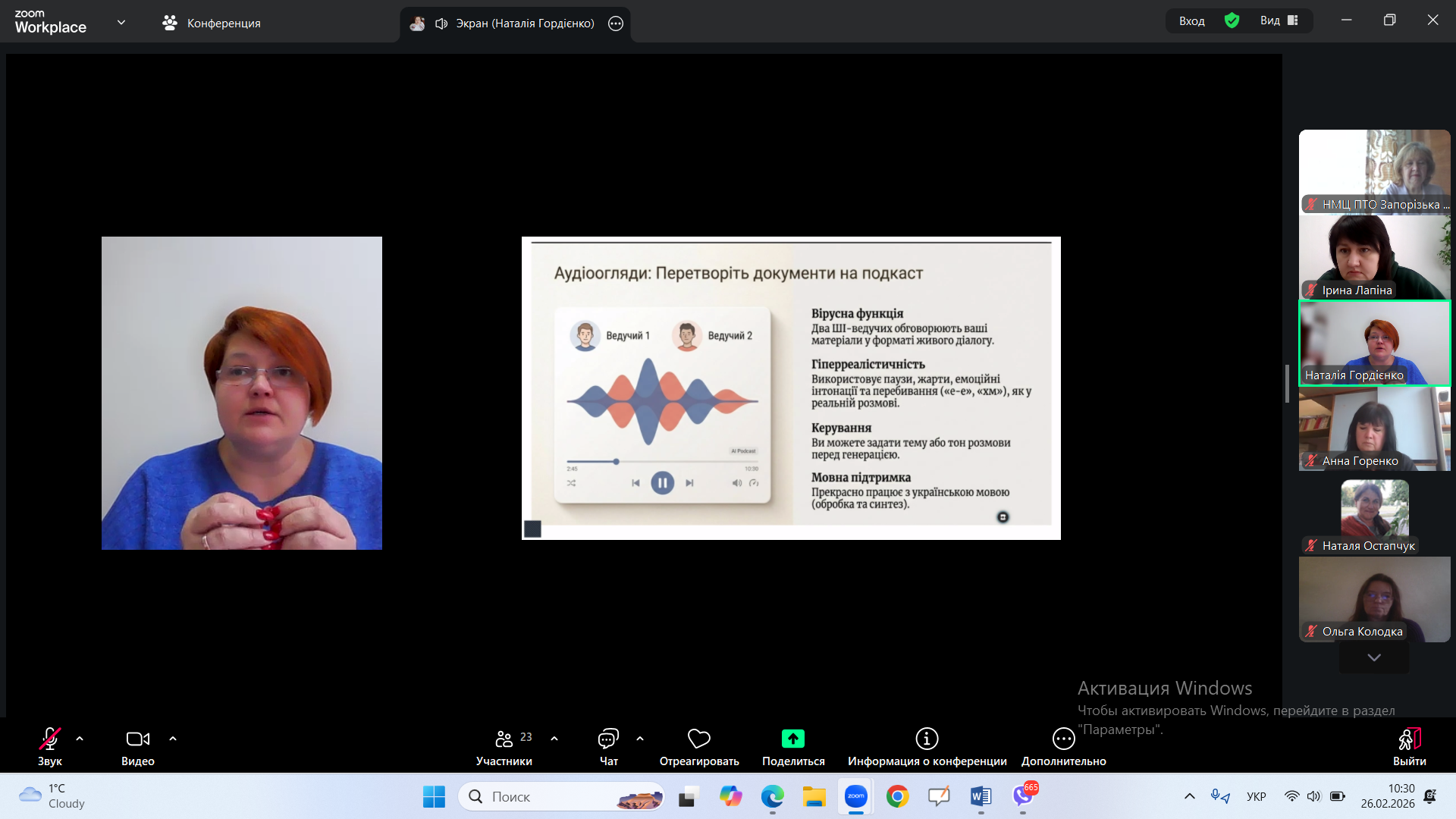This screenshot has width=1456, height=819.
Task: Expand video options arrow next to Video
Action: pyautogui.click(x=173, y=739)
